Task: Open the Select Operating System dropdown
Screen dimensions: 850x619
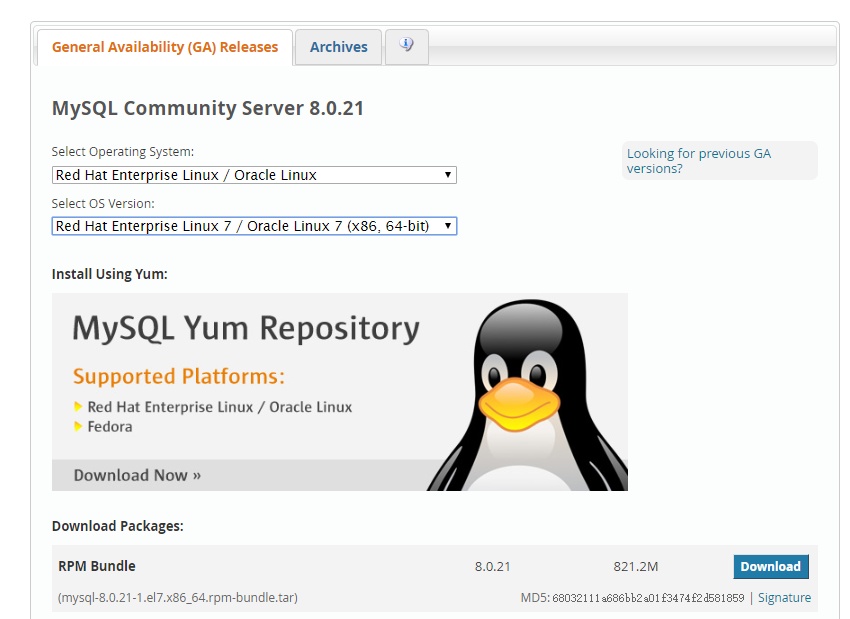Action: click(x=254, y=175)
